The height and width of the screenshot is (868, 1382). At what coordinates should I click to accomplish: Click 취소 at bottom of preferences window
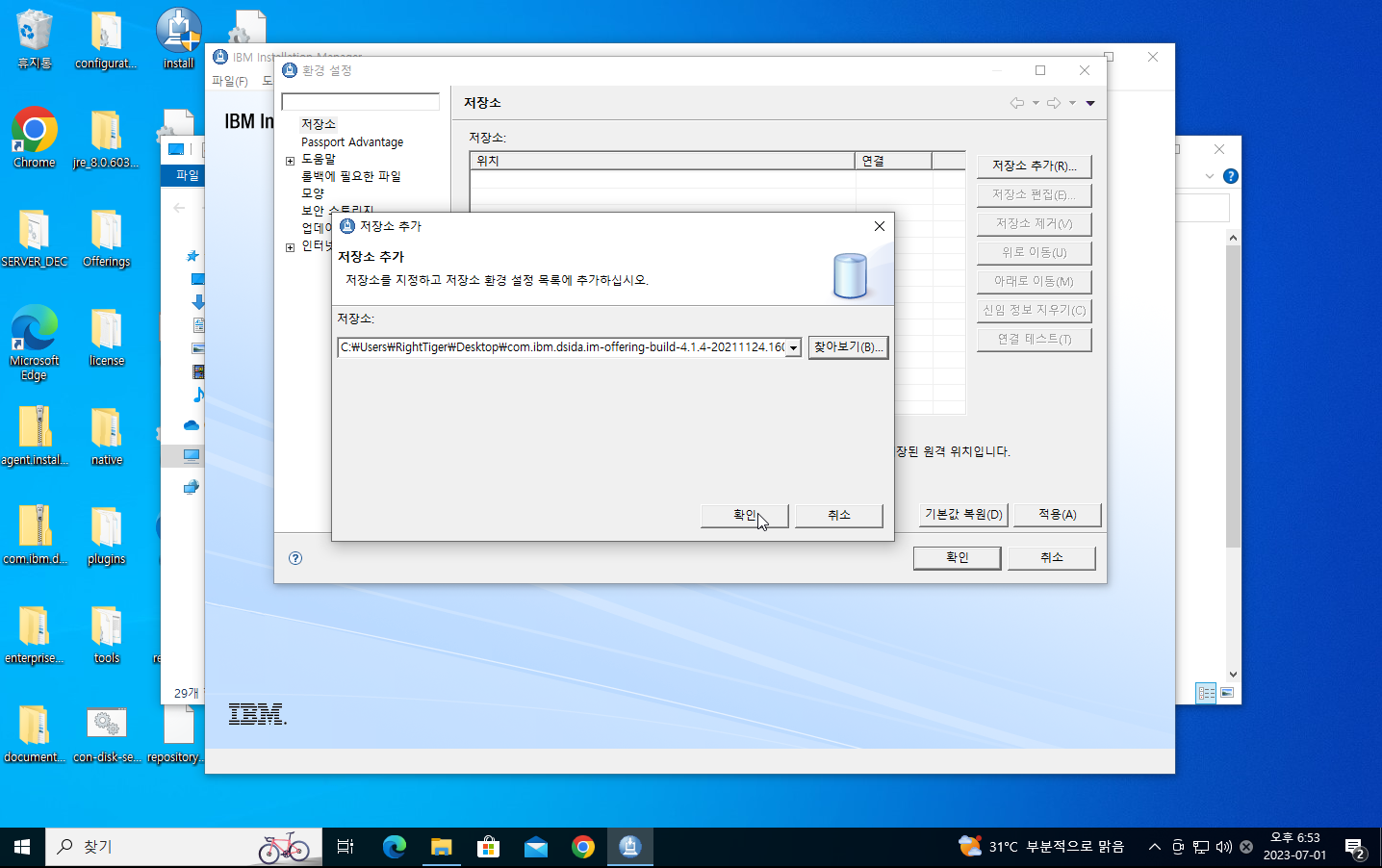coord(1051,558)
